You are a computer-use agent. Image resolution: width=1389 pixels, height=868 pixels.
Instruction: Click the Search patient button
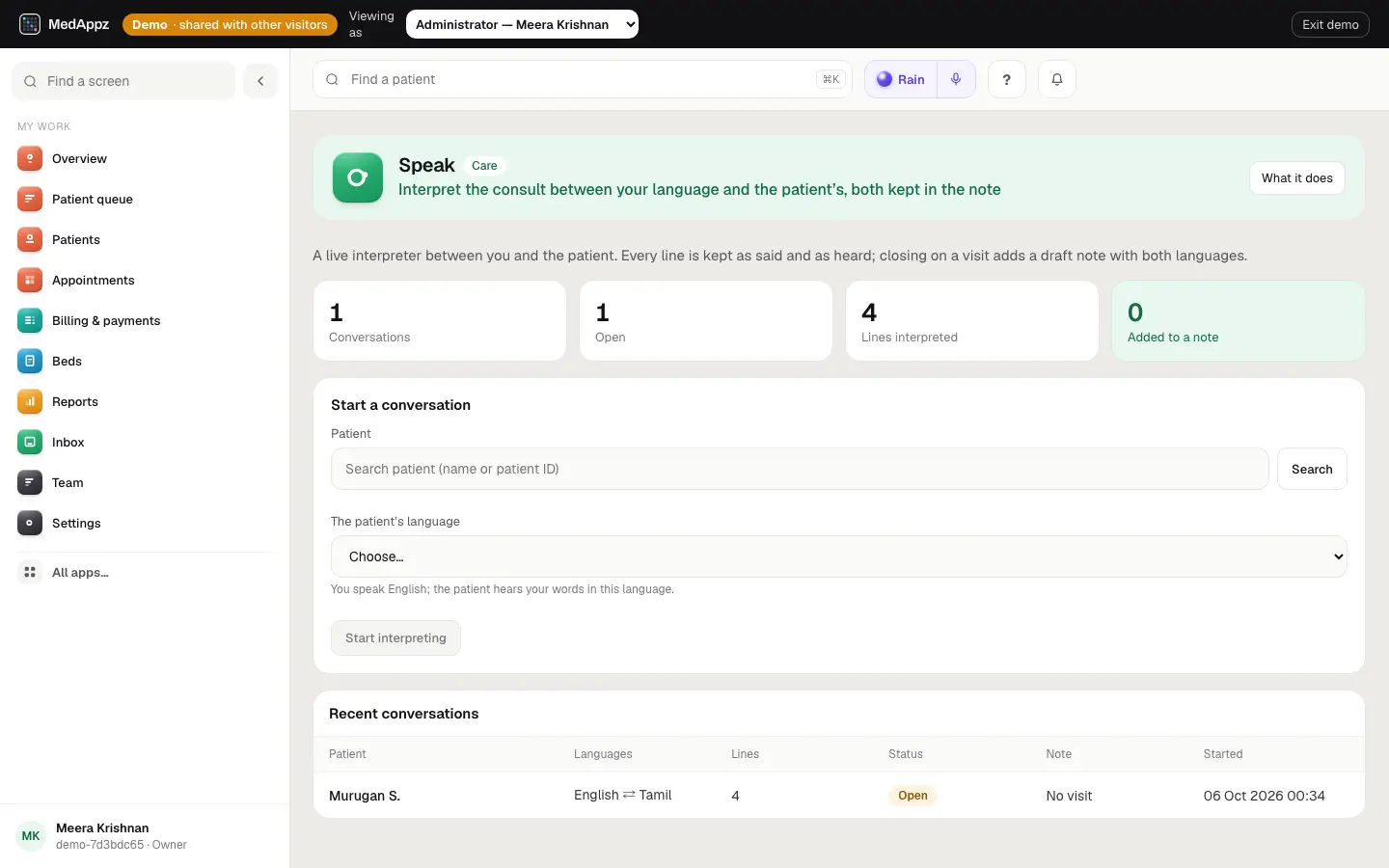click(1312, 469)
